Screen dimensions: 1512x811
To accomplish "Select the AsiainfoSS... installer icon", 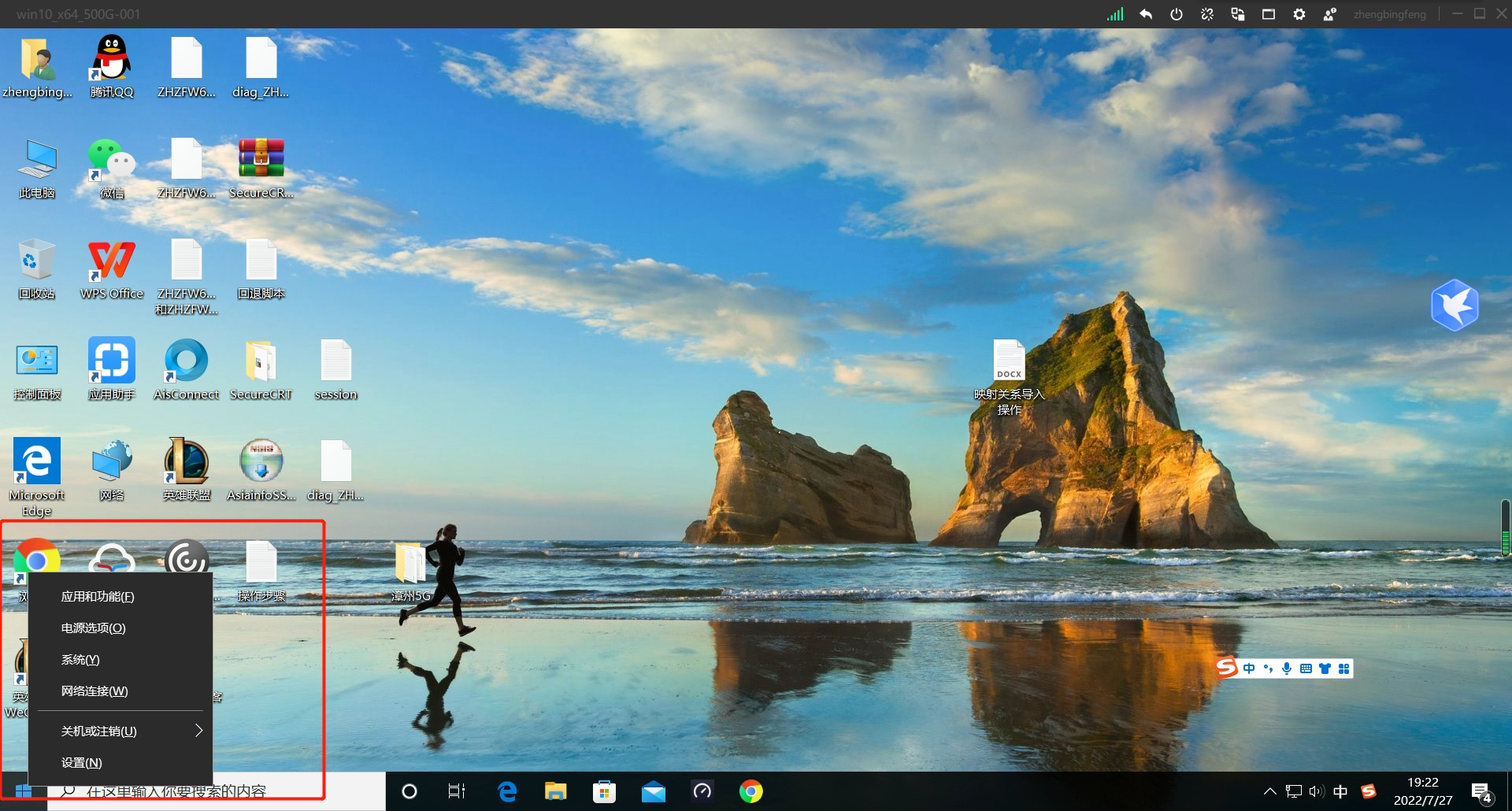I will tap(261, 469).
